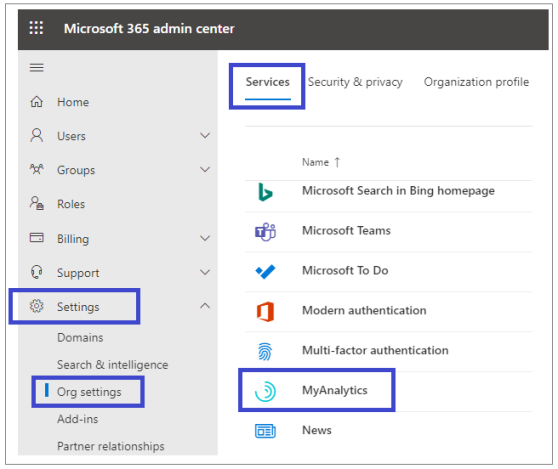Click the Groups label in navigation
This screenshot has width=558, height=469.
(x=76, y=170)
